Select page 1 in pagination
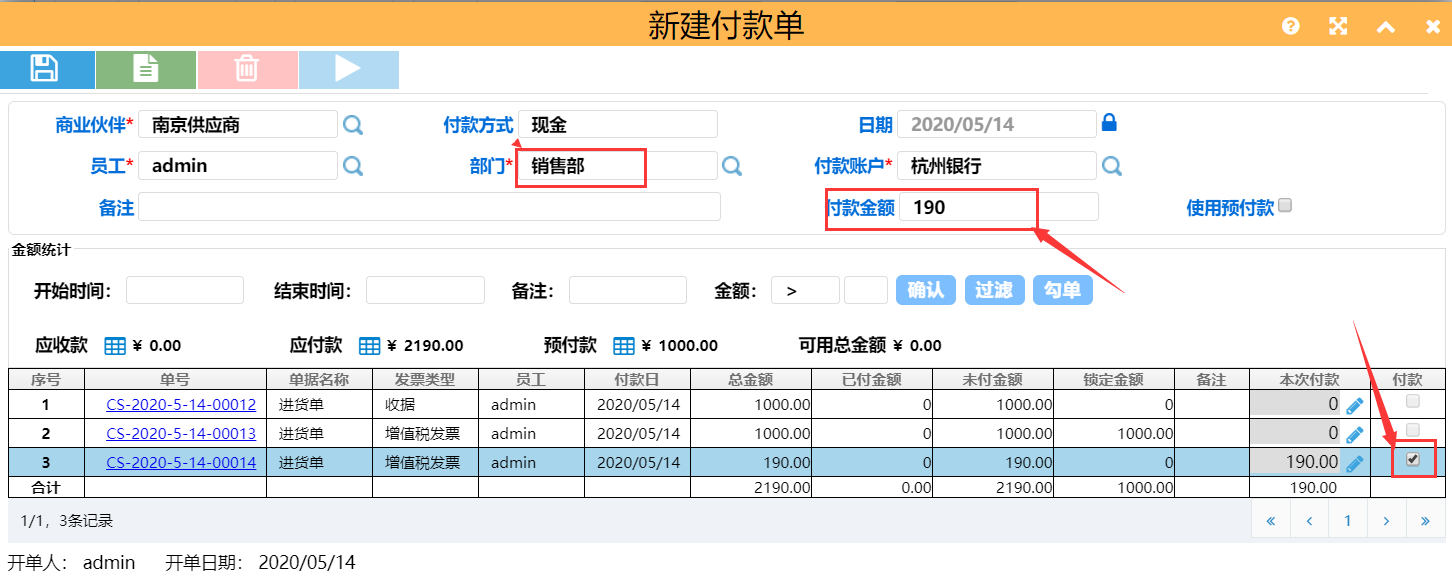 tap(1348, 521)
